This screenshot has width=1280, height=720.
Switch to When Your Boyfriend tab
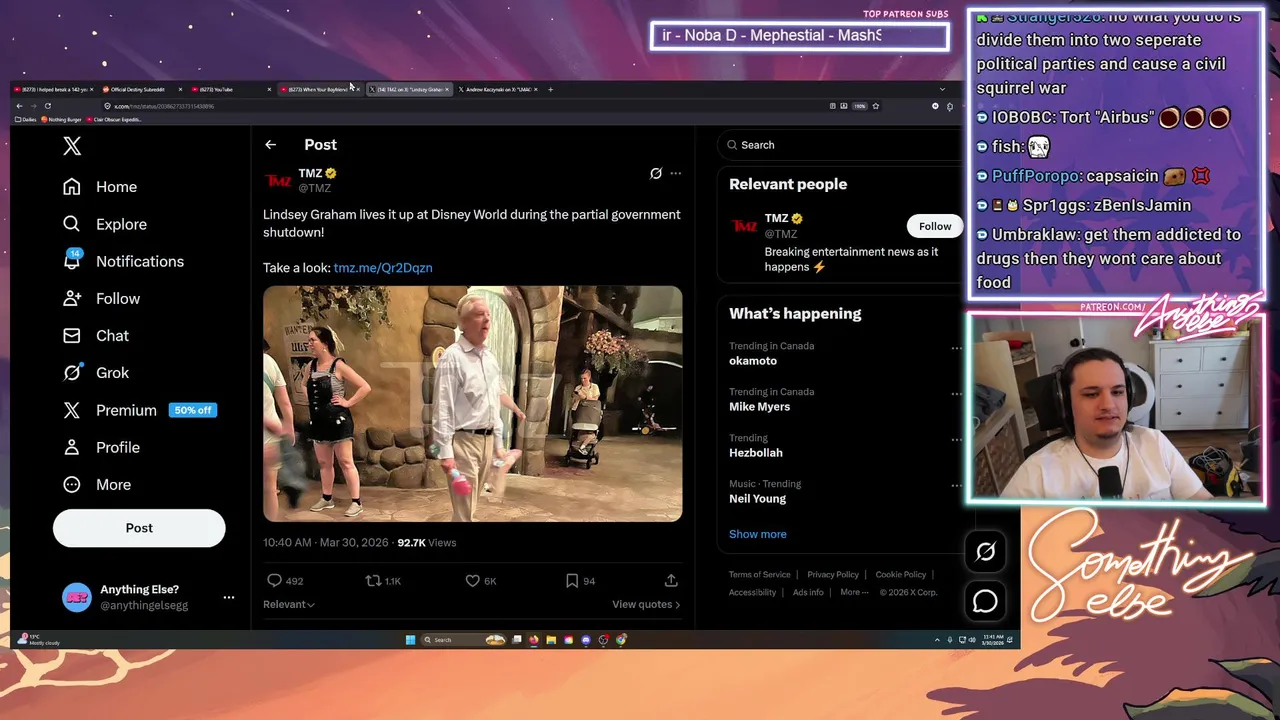pyautogui.click(x=318, y=89)
